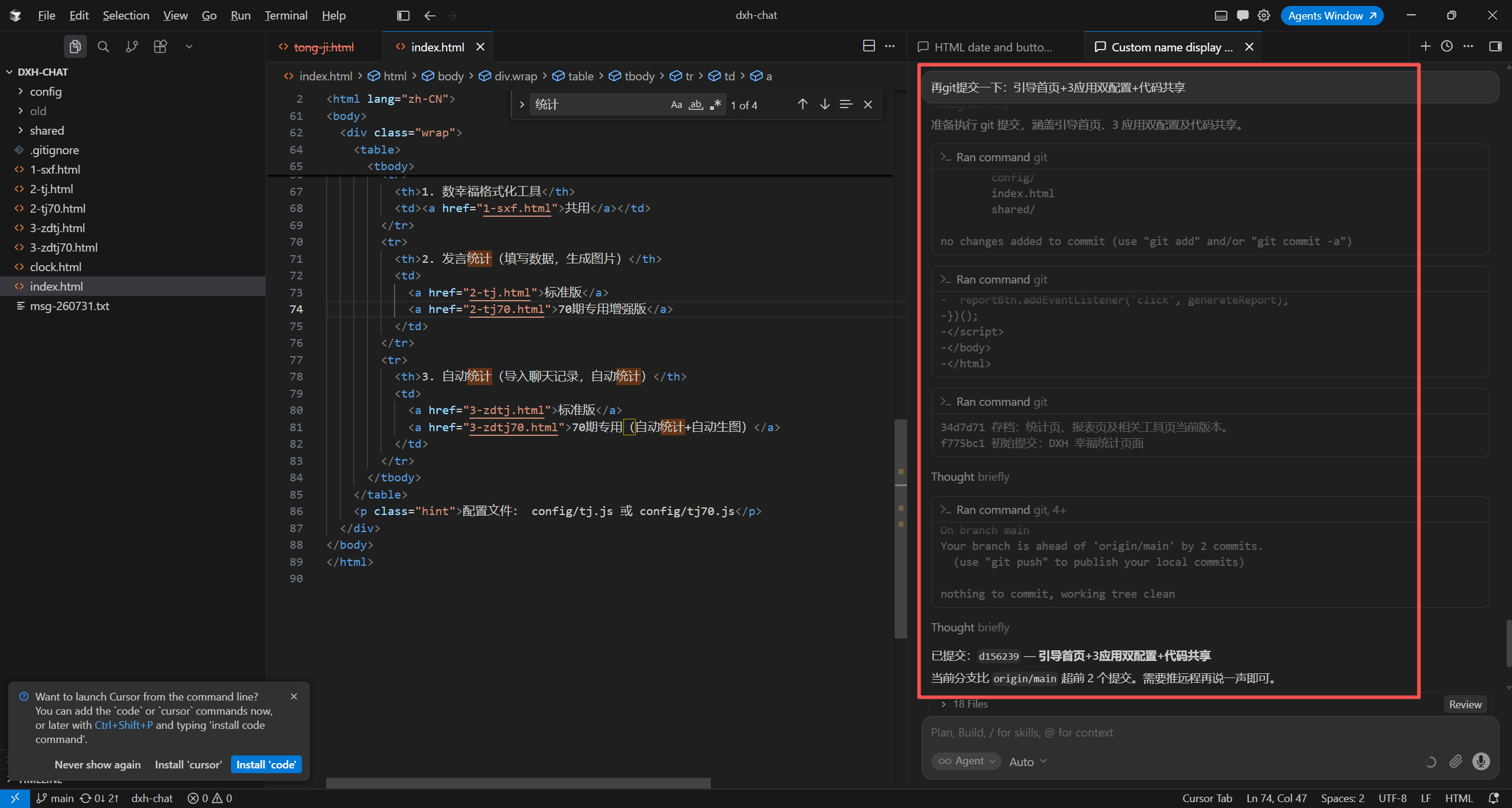Dismiss the command line notification

[x=294, y=696]
